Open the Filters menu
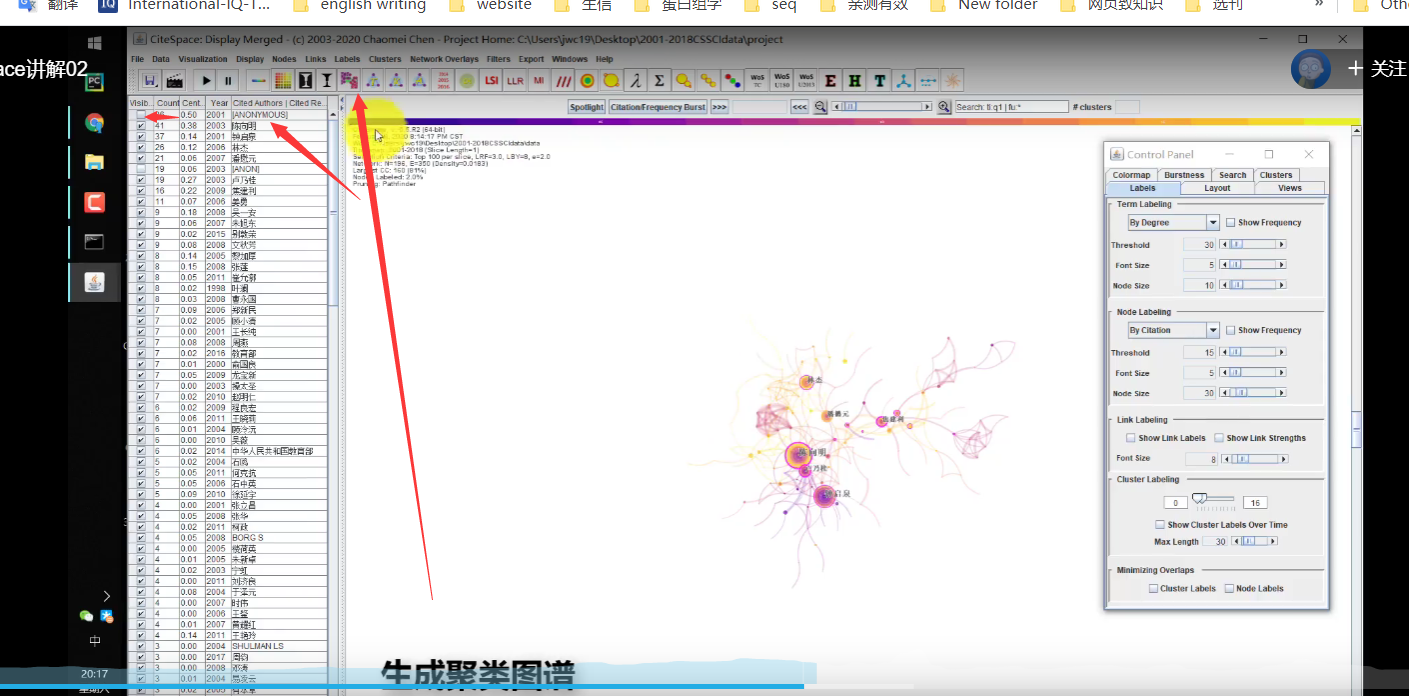This screenshot has height=696, width=1409. [498, 59]
